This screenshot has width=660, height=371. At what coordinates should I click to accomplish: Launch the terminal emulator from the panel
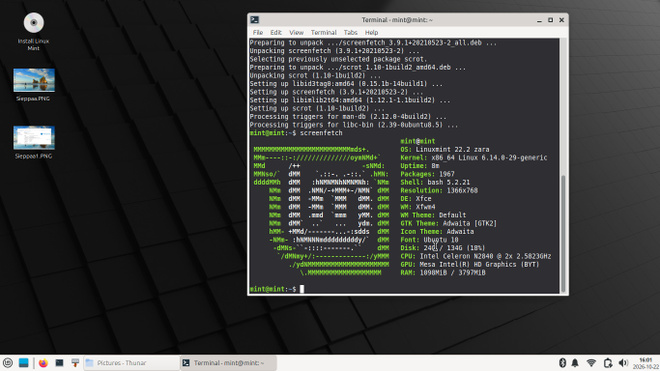pyautogui.click(x=59, y=363)
